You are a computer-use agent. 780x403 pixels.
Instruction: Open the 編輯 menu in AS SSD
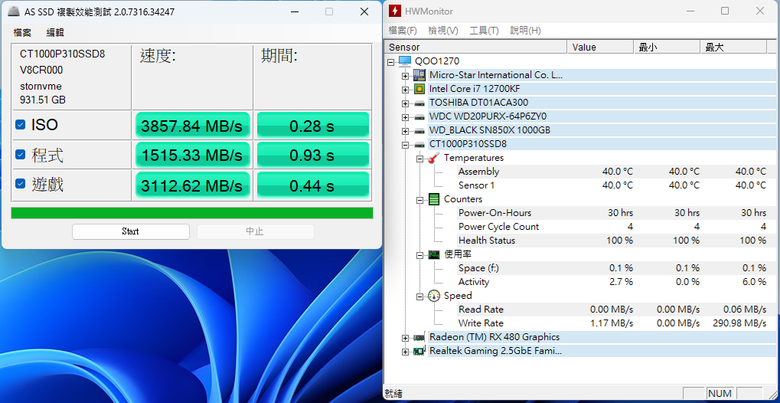tap(55, 33)
